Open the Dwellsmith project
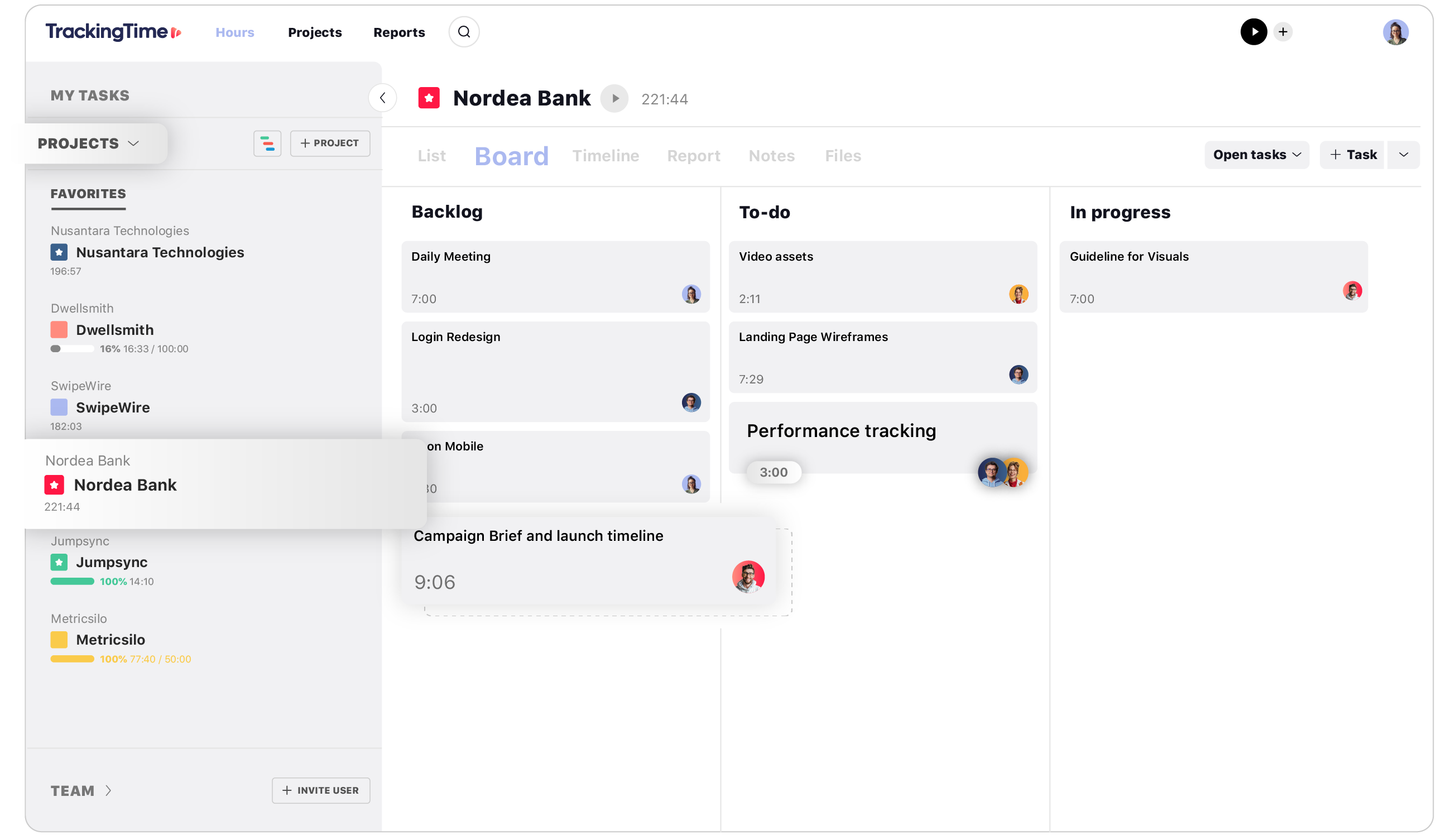The height and width of the screenshot is (840, 1441). pyautogui.click(x=114, y=330)
